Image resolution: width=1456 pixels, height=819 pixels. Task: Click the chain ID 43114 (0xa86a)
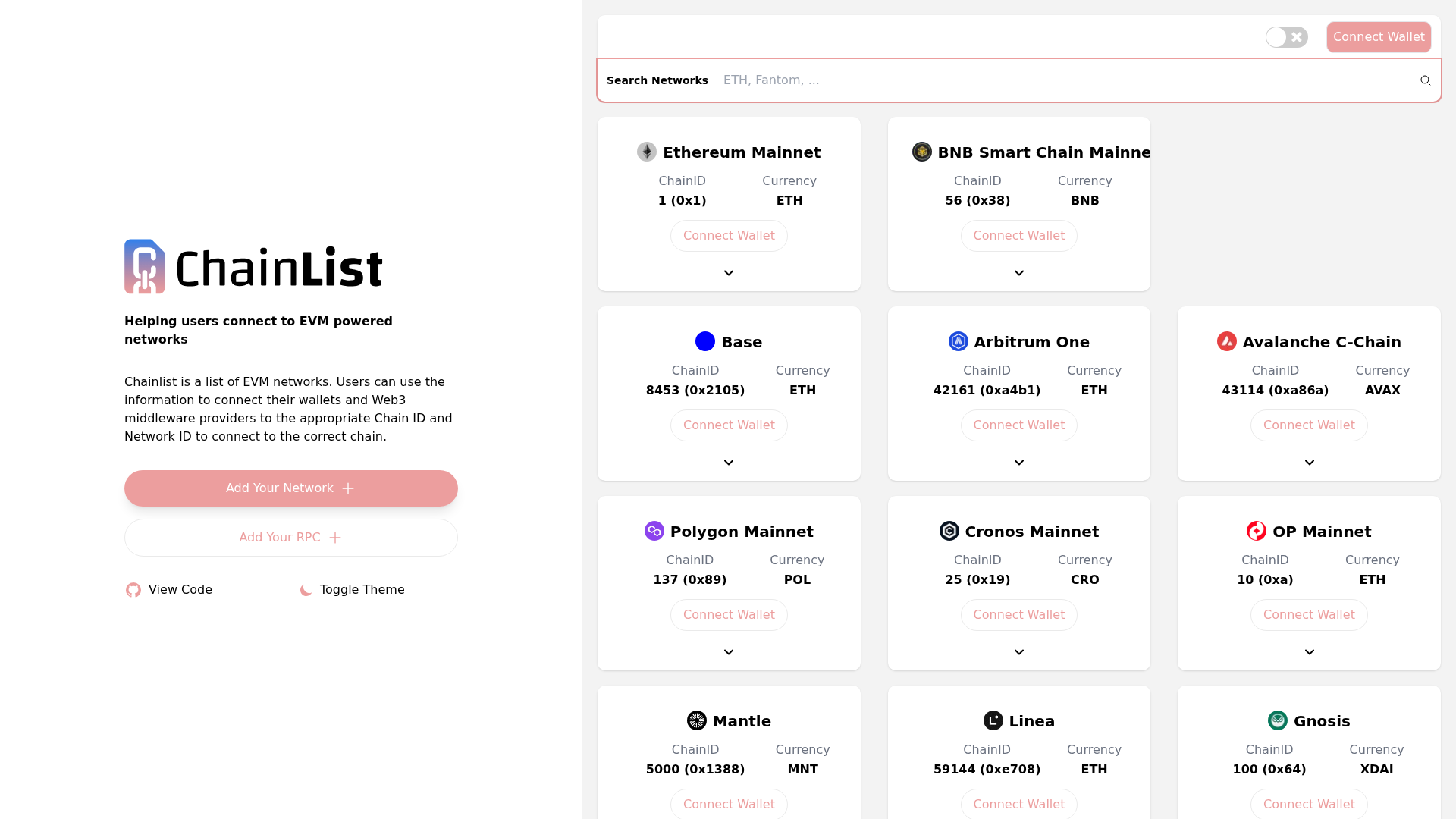[1276, 391]
